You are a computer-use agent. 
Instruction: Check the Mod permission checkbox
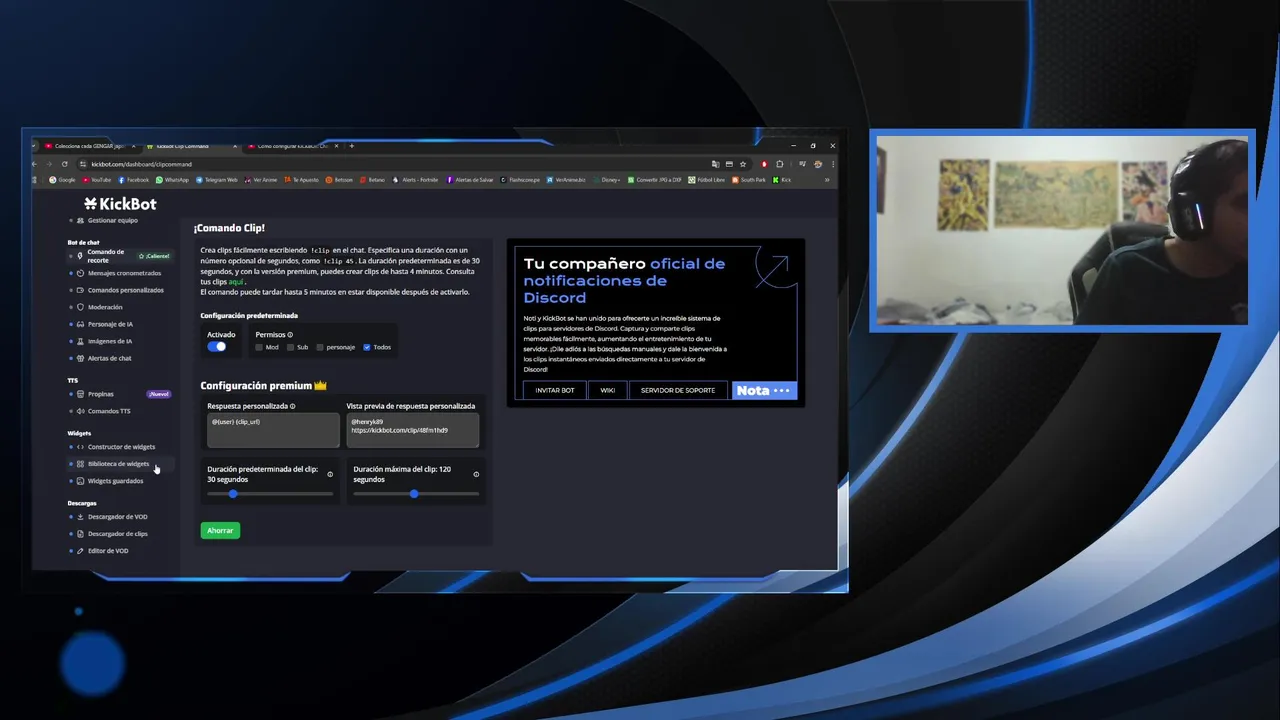259,347
